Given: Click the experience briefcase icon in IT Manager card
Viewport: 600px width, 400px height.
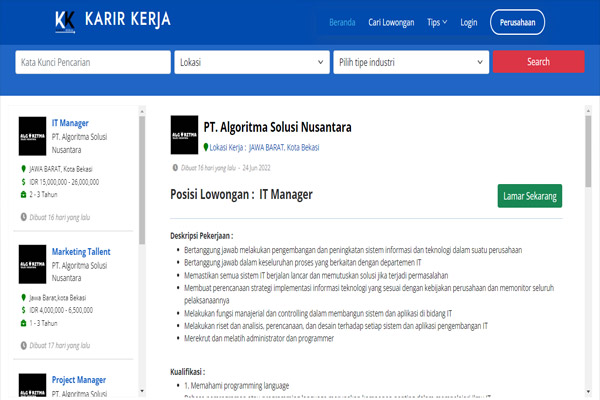Looking at the screenshot, I should pyautogui.click(x=23, y=196).
